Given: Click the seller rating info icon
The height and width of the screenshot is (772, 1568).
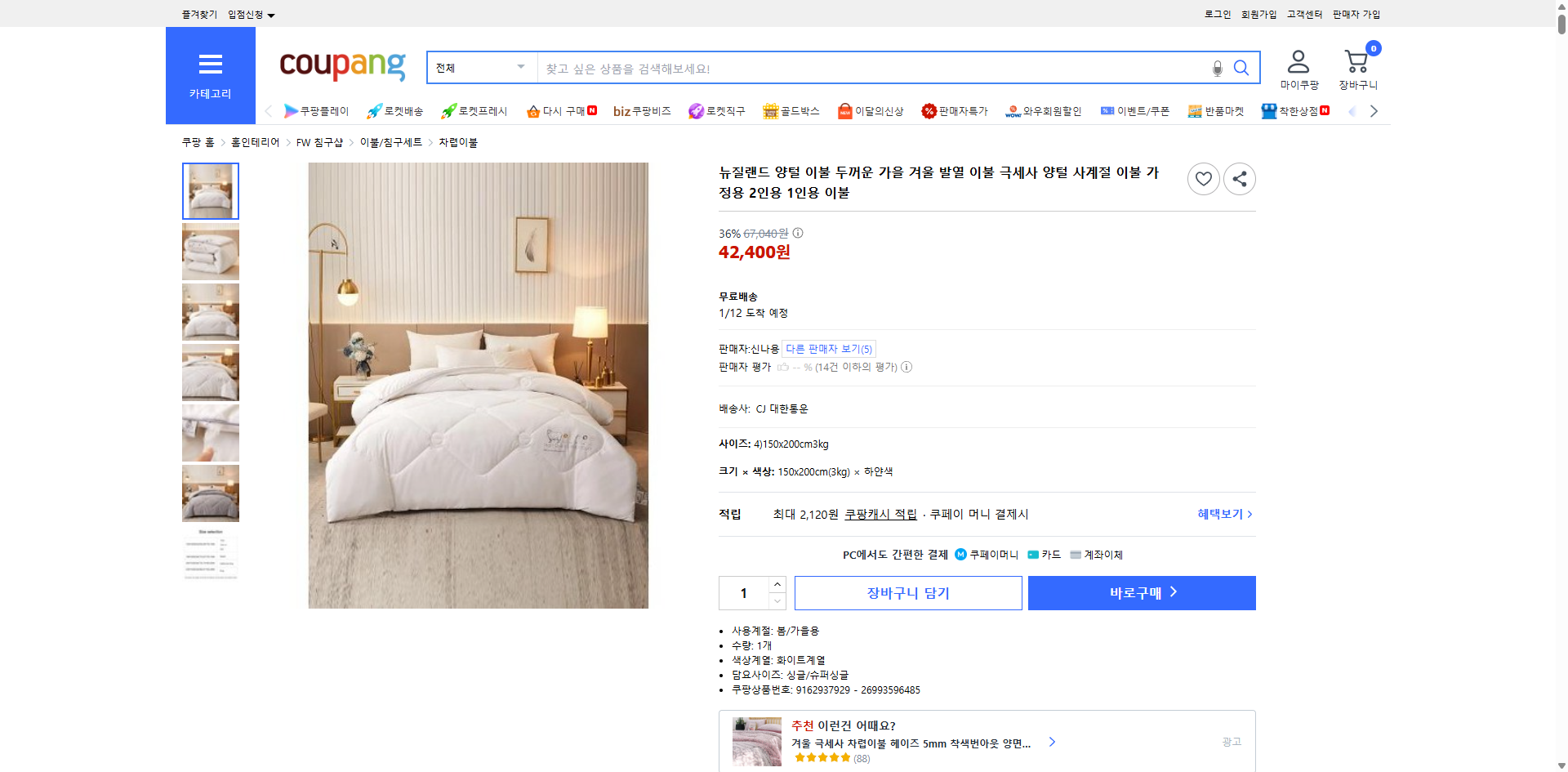Looking at the screenshot, I should tap(906, 367).
